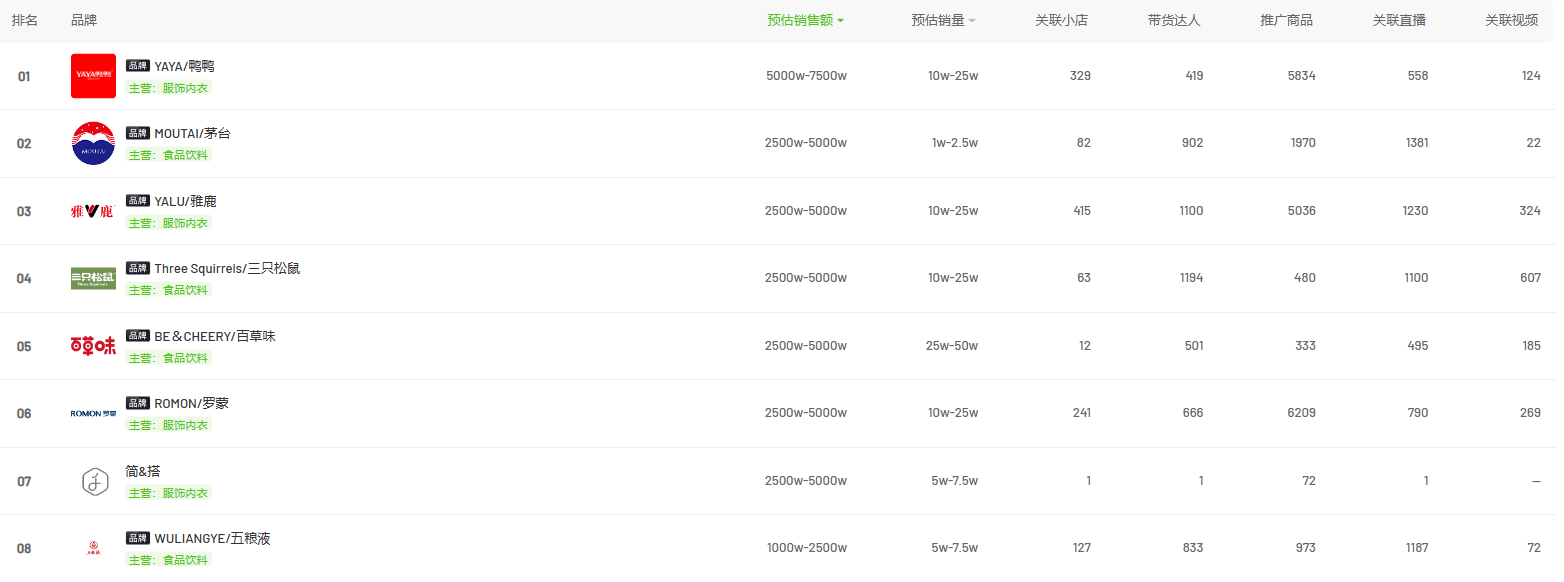Open the 简&搭 hexagon logo
Screen dimensions: 1564x582
pyautogui.click(x=94, y=481)
